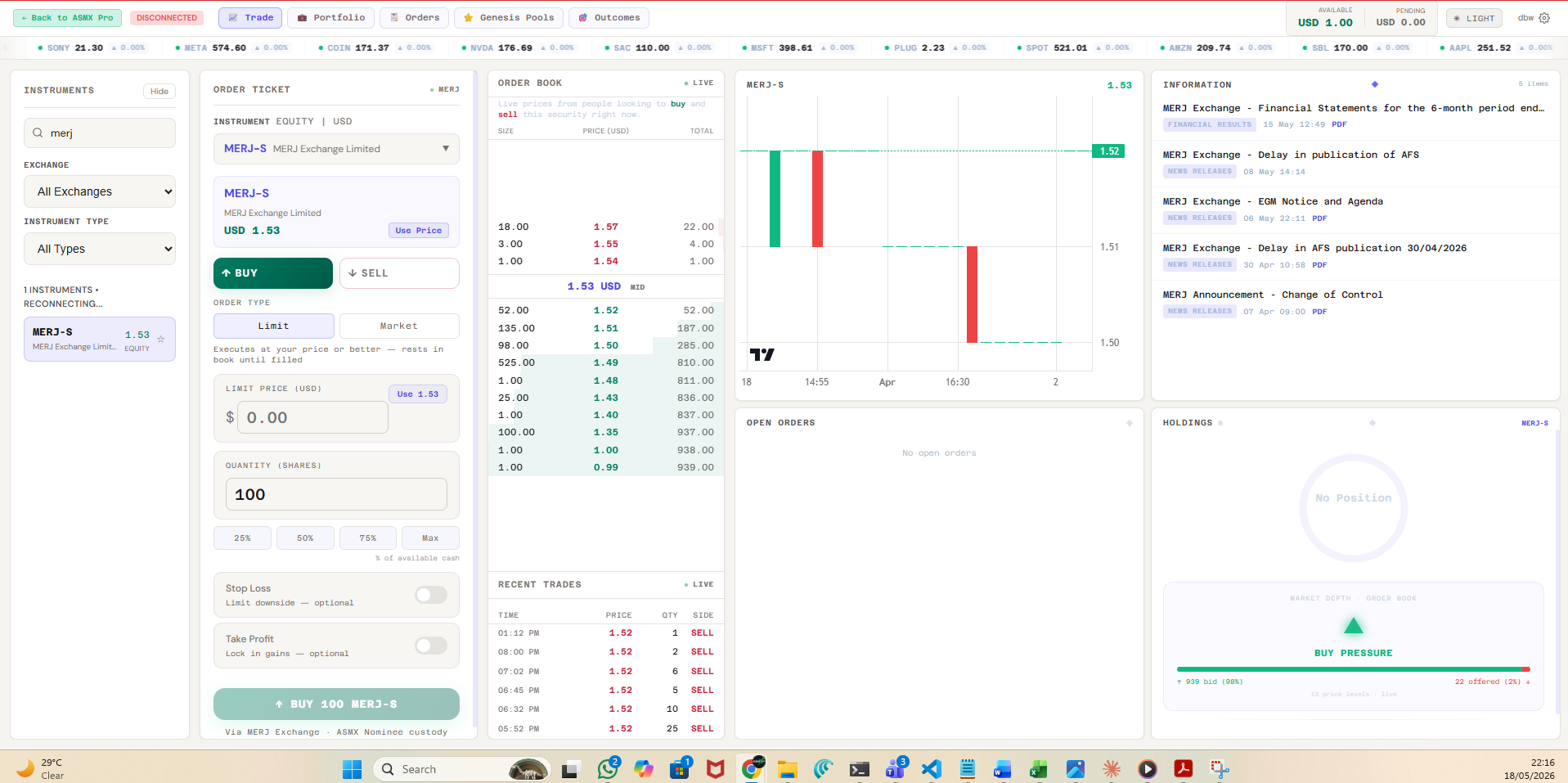This screenshot has width=1568, height=783.
Task: Switch to the Genesis Pools tab
Action: (509, 18)
